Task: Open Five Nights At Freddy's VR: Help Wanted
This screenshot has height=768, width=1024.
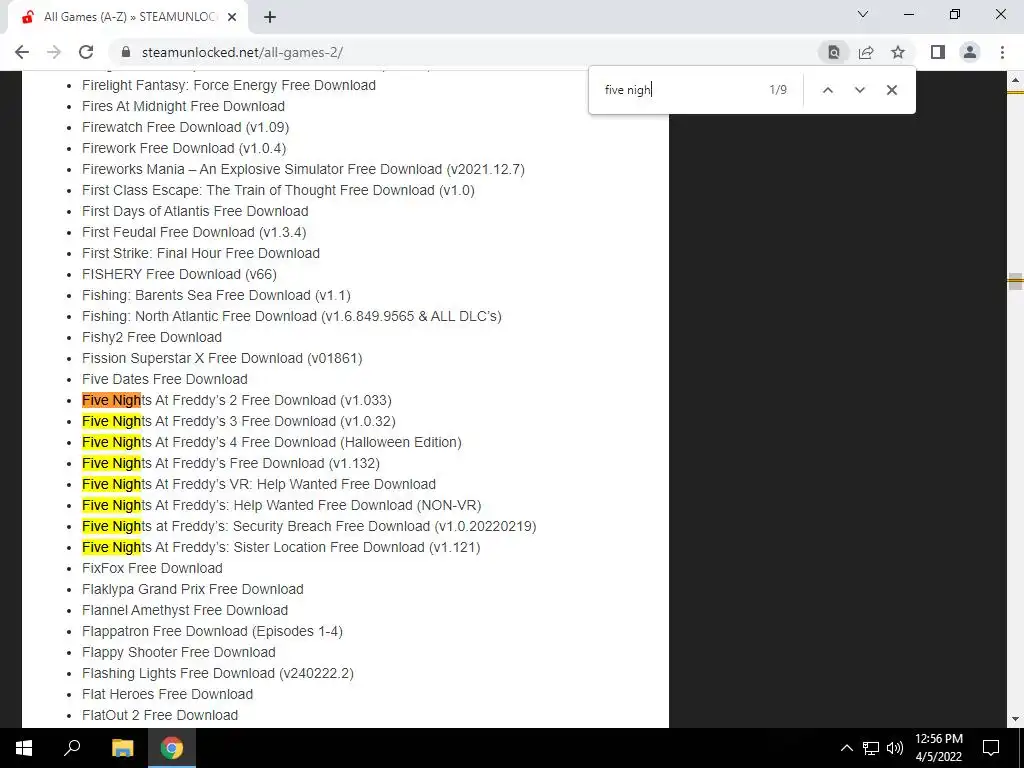Action: click(x=259, y=484)
